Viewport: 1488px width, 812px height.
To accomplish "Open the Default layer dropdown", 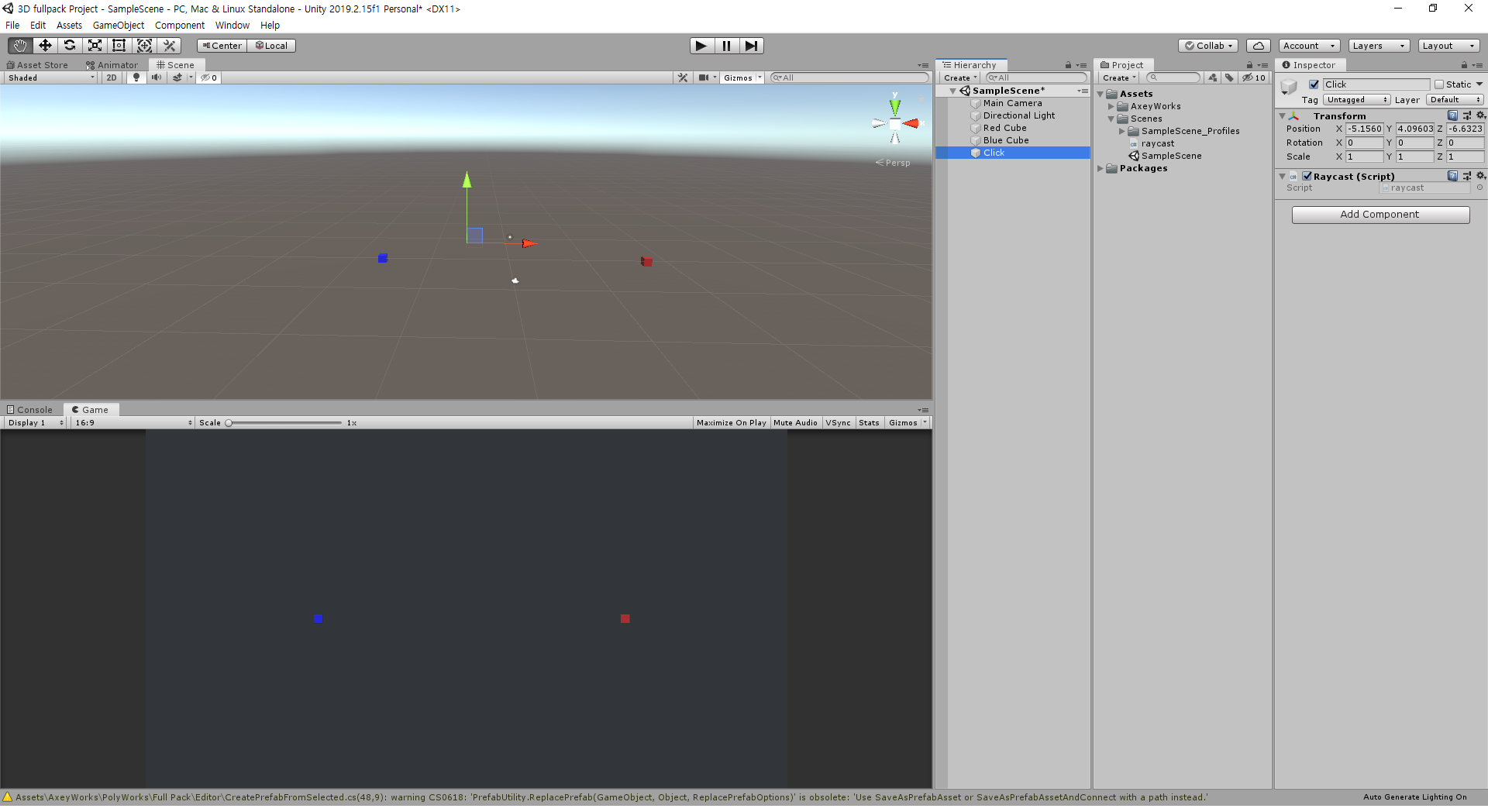I will coord(1455,99).
